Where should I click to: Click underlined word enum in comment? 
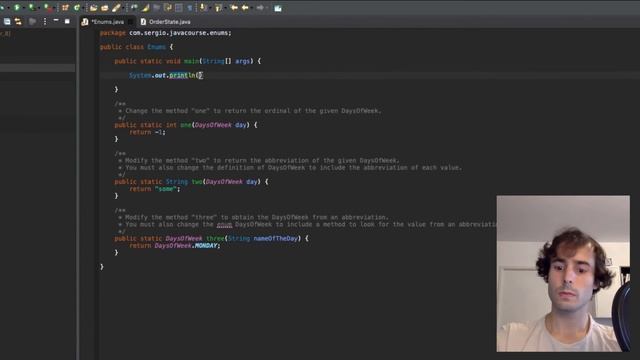[x=224, y=224]
